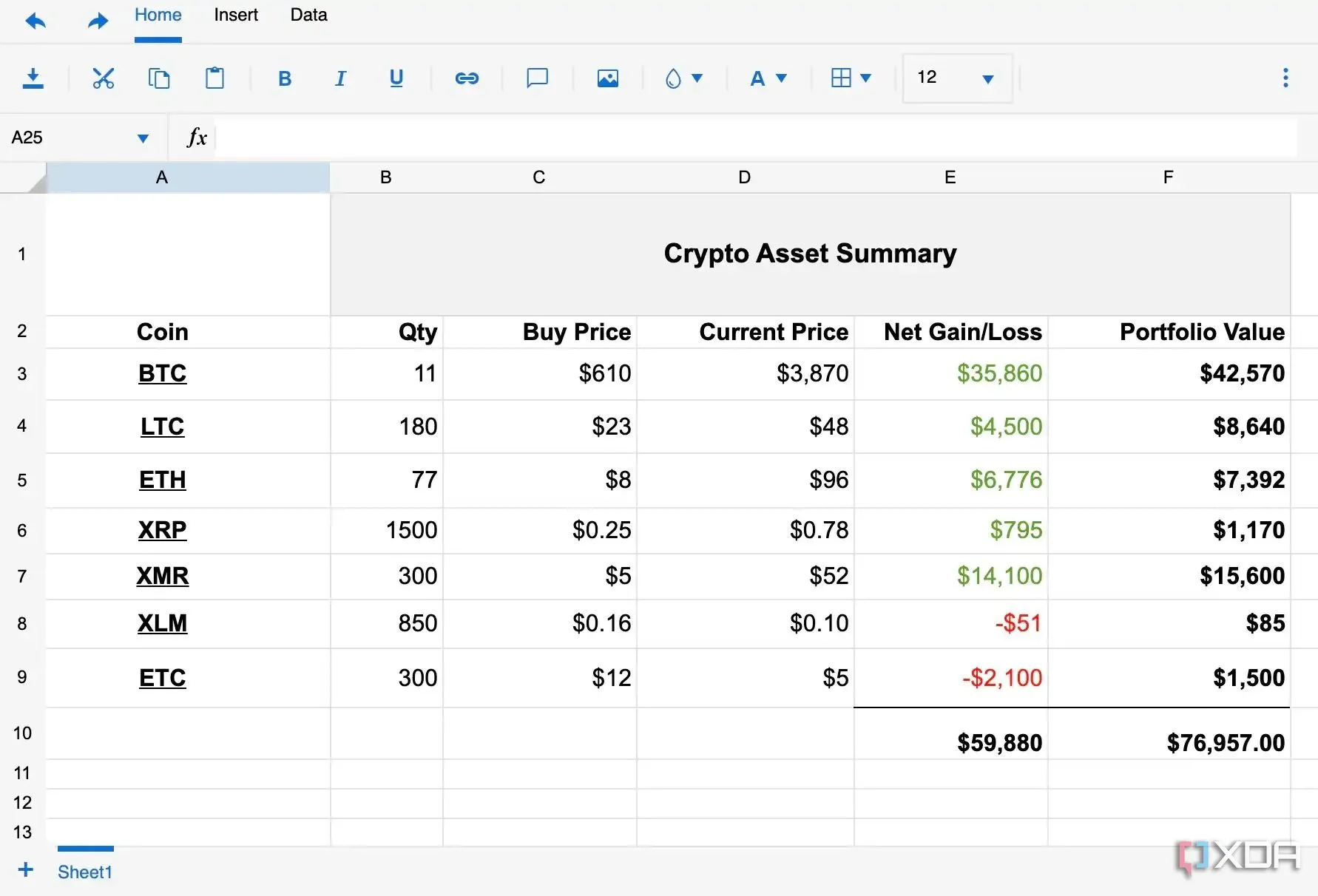Screen dimensions: 1318x896
Task: Select the Portfolio Value header cell
Action: pos(1169,333)
